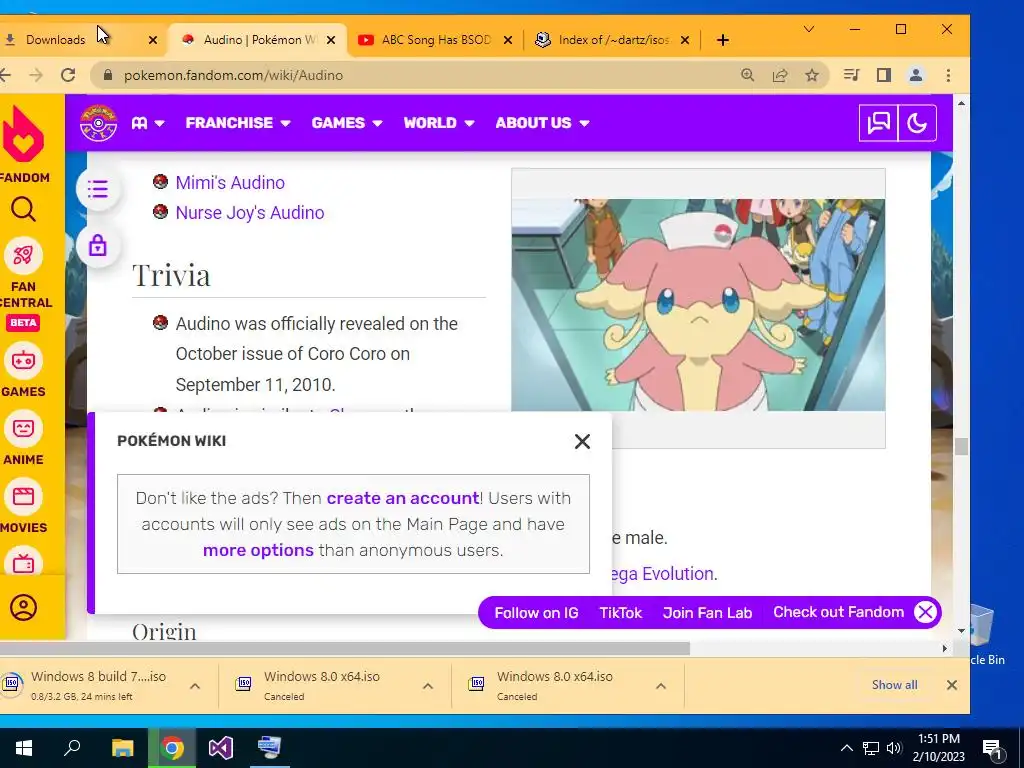View site information lock icon
Viewport: 1024px width, 768px height.
pos(108,75)
